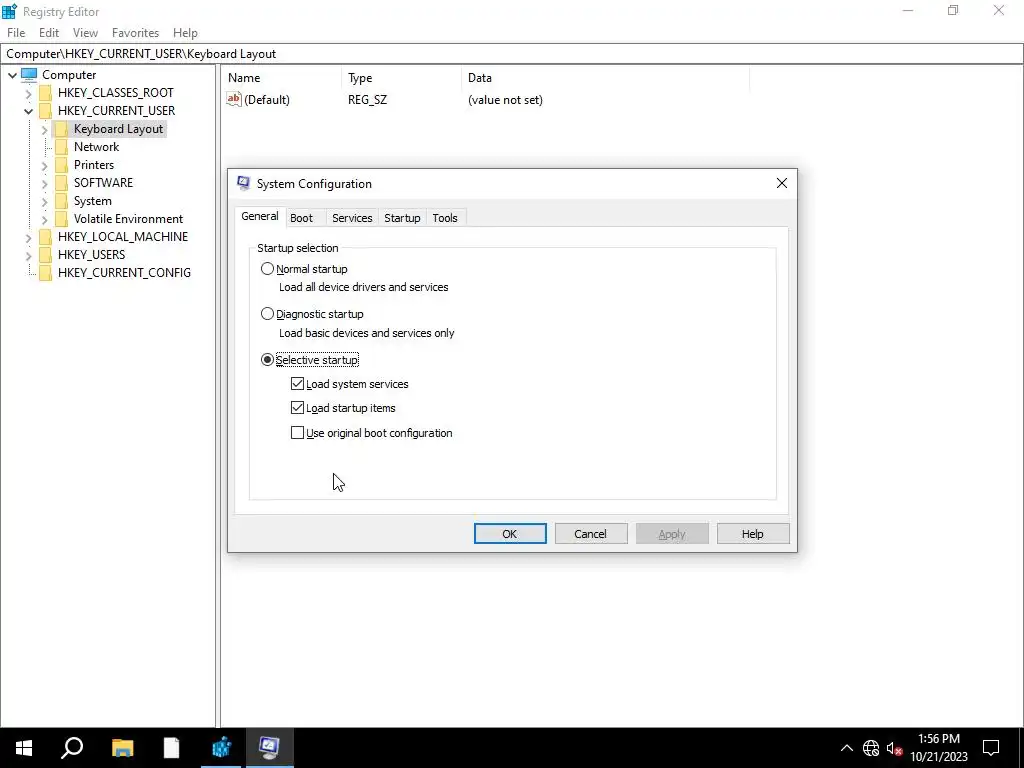Switch to the Services tab
This screenshot has width=1024, height=768.
coord(352,218)
